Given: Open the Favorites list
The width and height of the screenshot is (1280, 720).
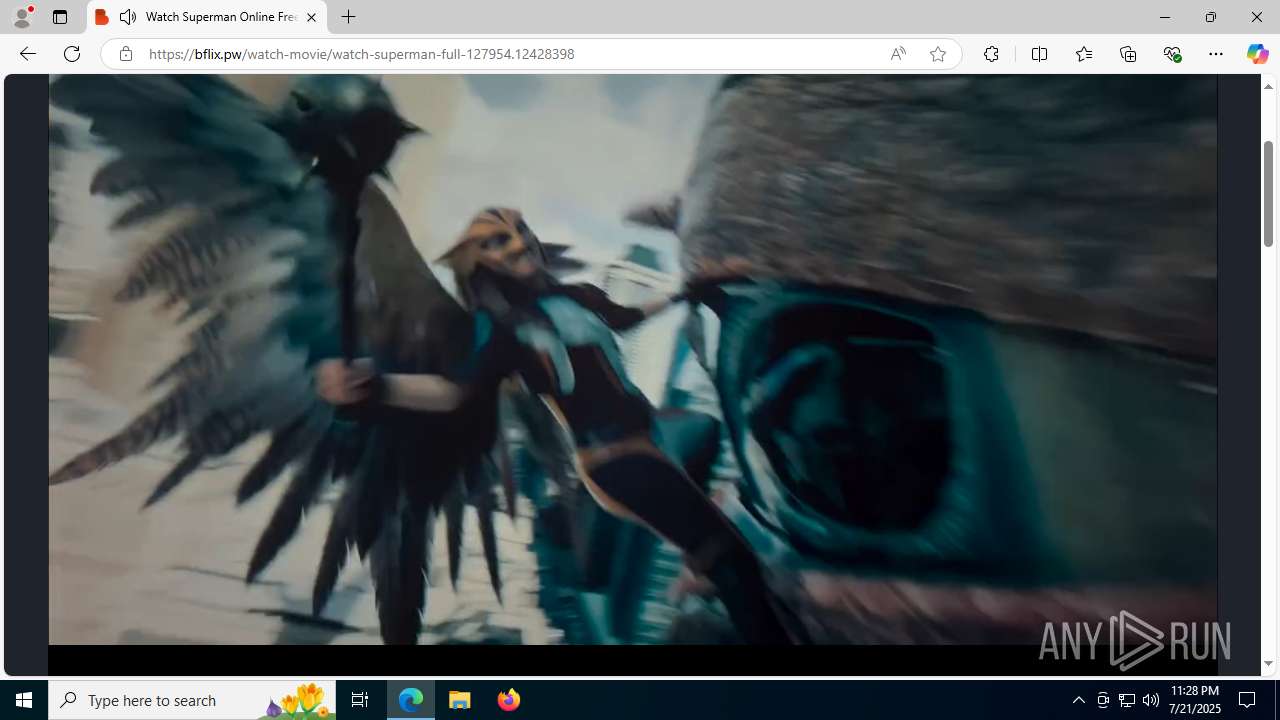Looking at the screenshot, I should (1084, 54).
